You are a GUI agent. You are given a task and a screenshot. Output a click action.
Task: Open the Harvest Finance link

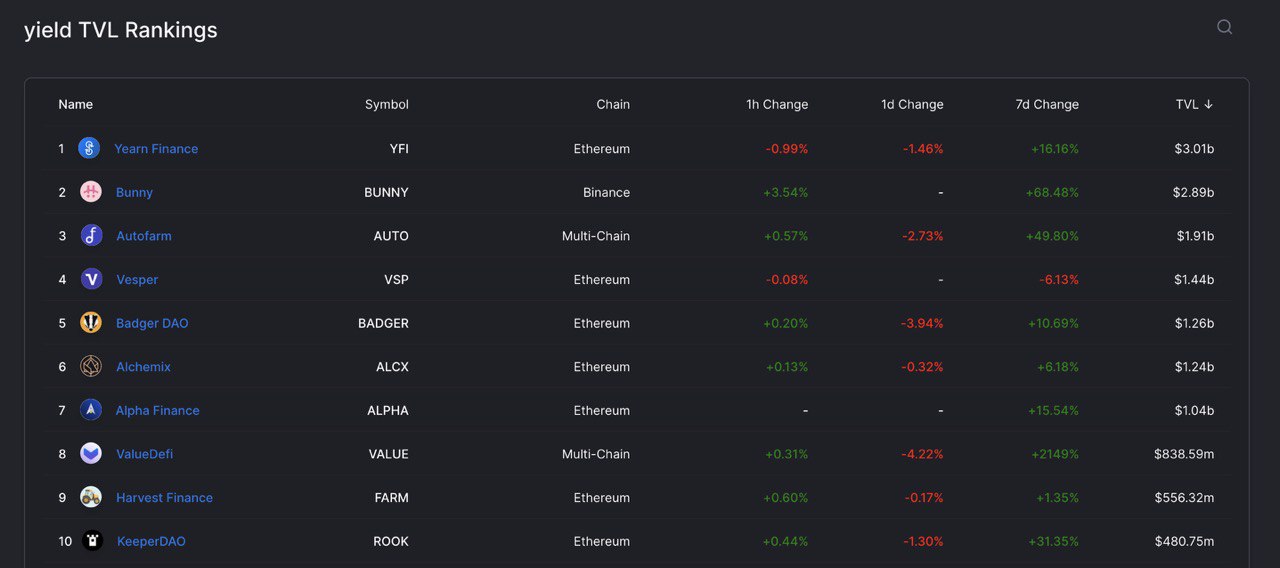click(164, 497)
